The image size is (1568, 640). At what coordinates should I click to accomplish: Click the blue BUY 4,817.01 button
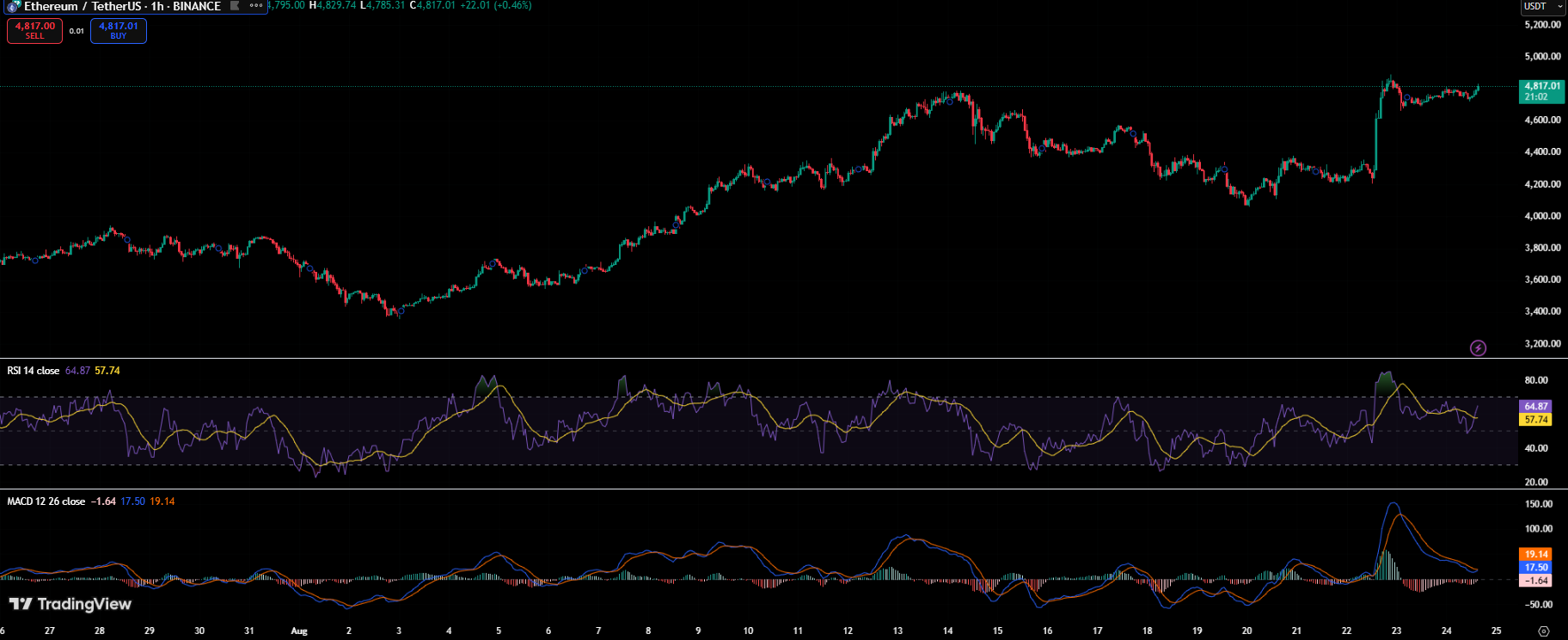[x=119, y=31]
